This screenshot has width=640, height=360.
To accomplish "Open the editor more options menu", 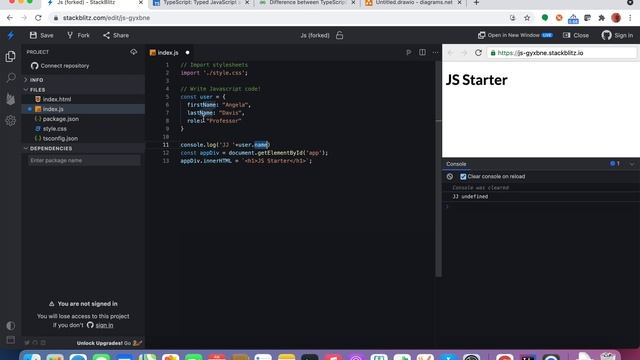I will (x=436, y=52).
